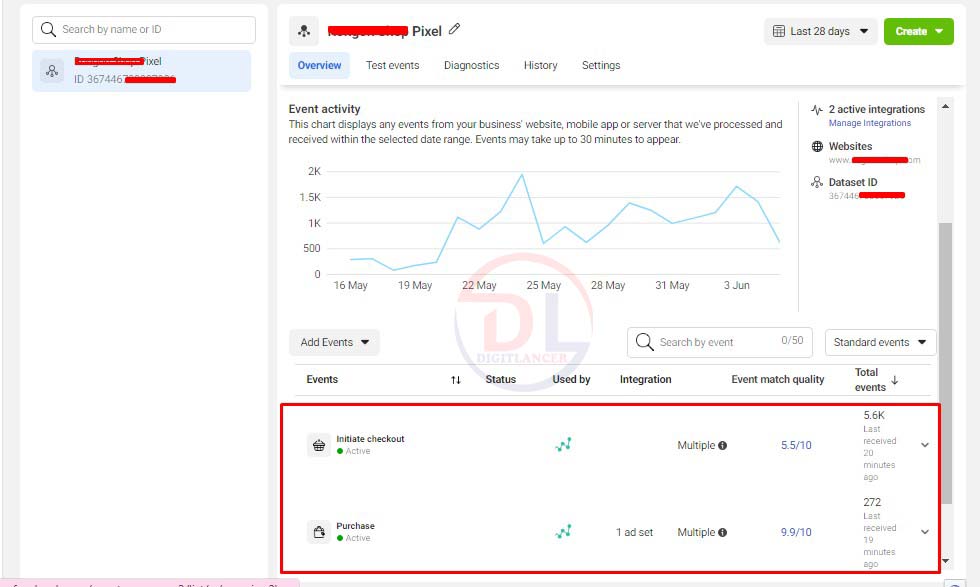Click the 9.9/10 event match quality score
Image resolution: width=980 pixels, height=587 pixels.
(796, 532)
